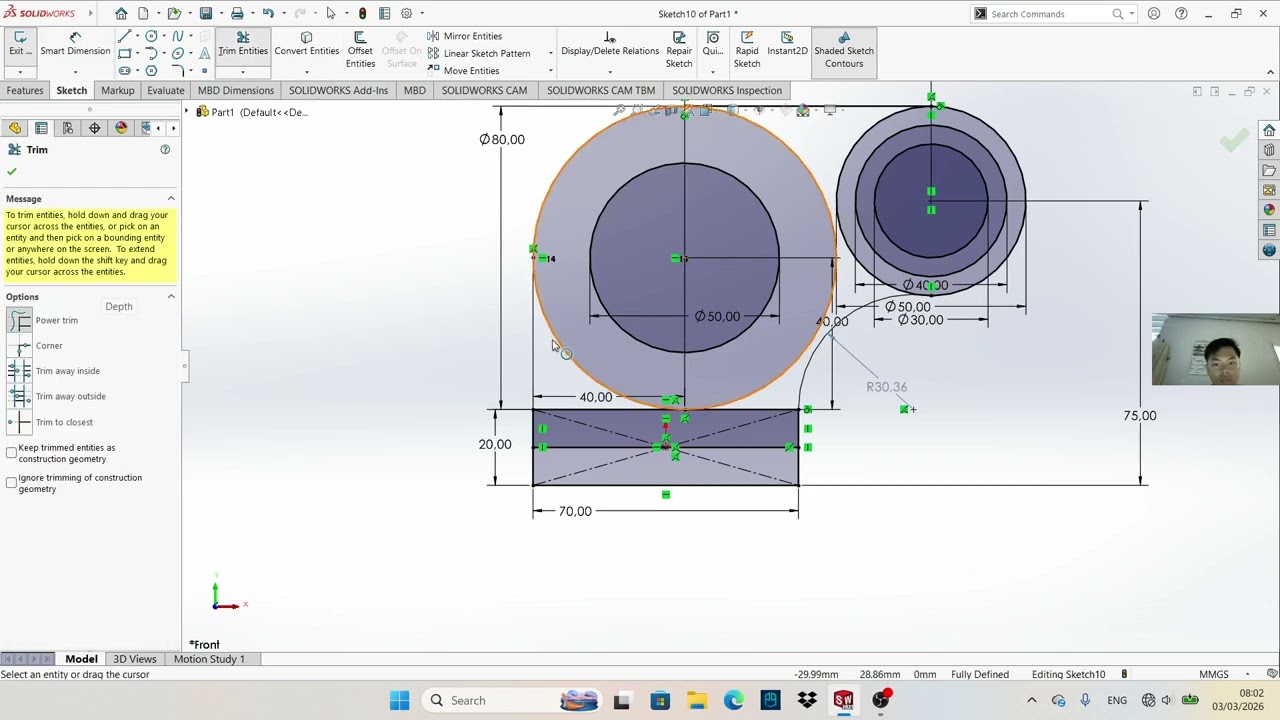Screen dimensions: 1280x720
Task: Enable Keep trimmed entities as construction geometry
Action: coord(12,453)
